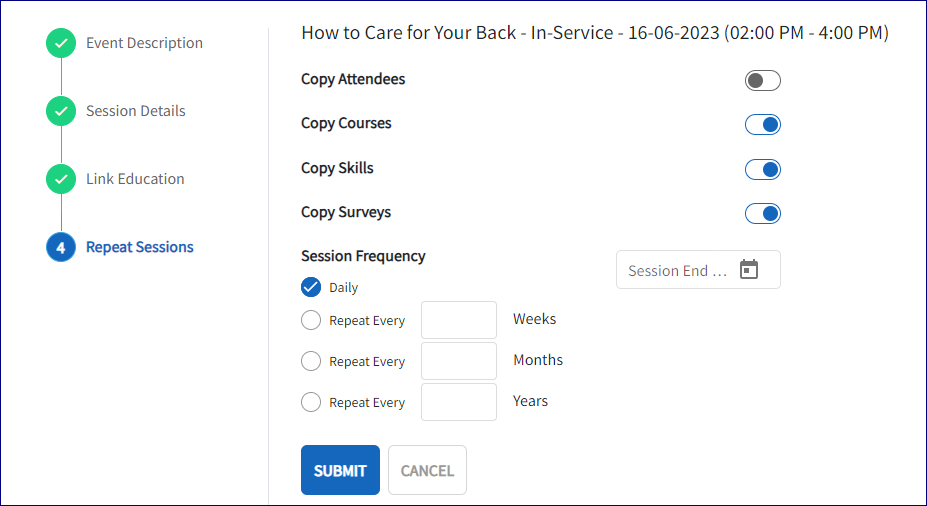
Task: Click the Event Description checkmark step icon
Action: (61, 44)
